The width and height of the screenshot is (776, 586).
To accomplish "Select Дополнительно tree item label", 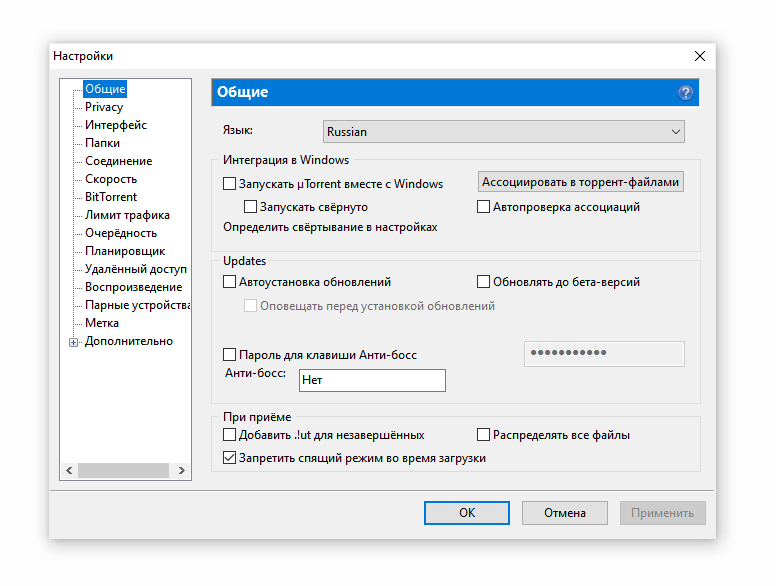I will [x=129, y=341].
